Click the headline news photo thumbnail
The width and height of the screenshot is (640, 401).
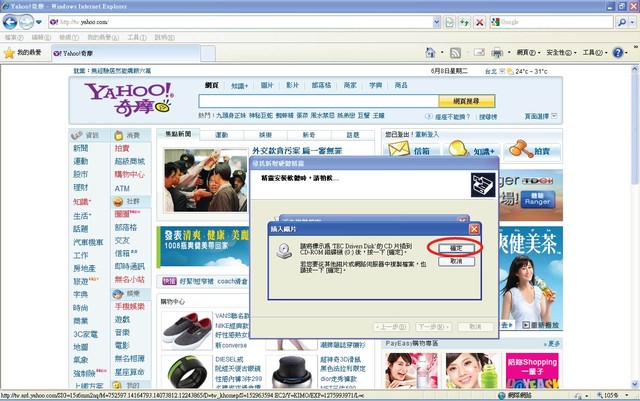click(x=205, y=180)
